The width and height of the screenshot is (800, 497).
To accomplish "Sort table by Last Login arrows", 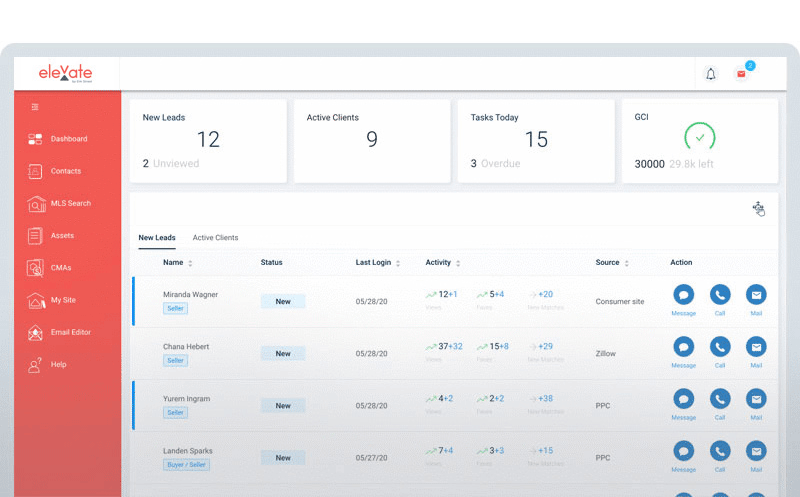I will (398, 263).
